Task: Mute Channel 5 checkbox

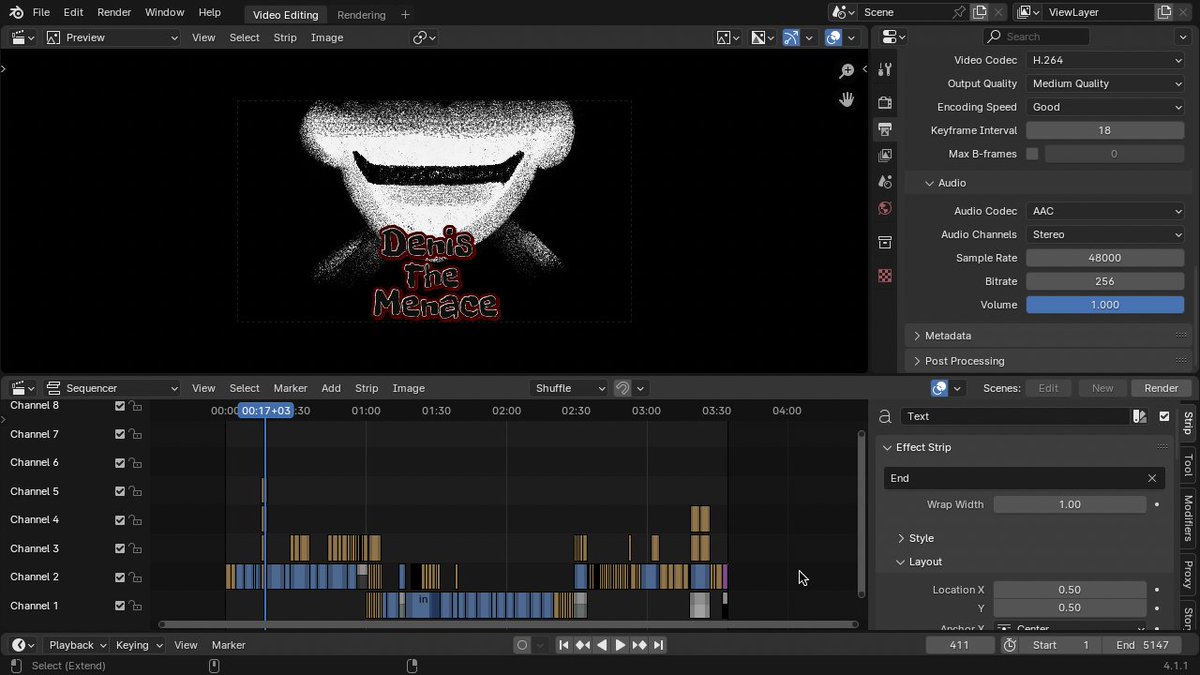Action: pyautogui.click(x=120, y=491)
